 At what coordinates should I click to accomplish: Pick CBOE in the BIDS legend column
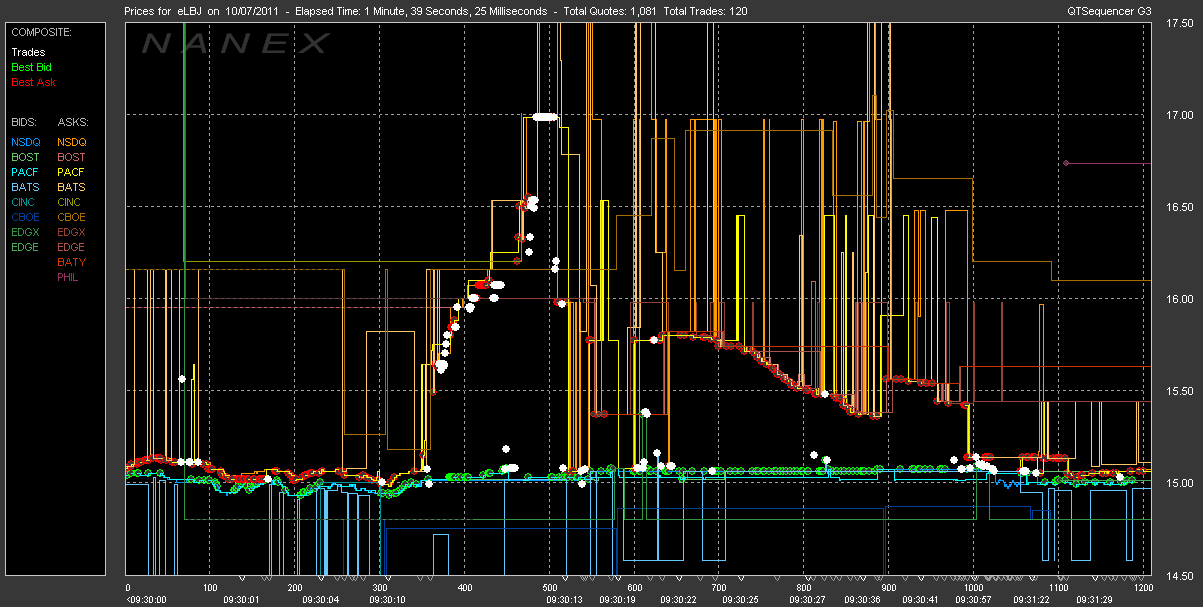tap(26, 217)
